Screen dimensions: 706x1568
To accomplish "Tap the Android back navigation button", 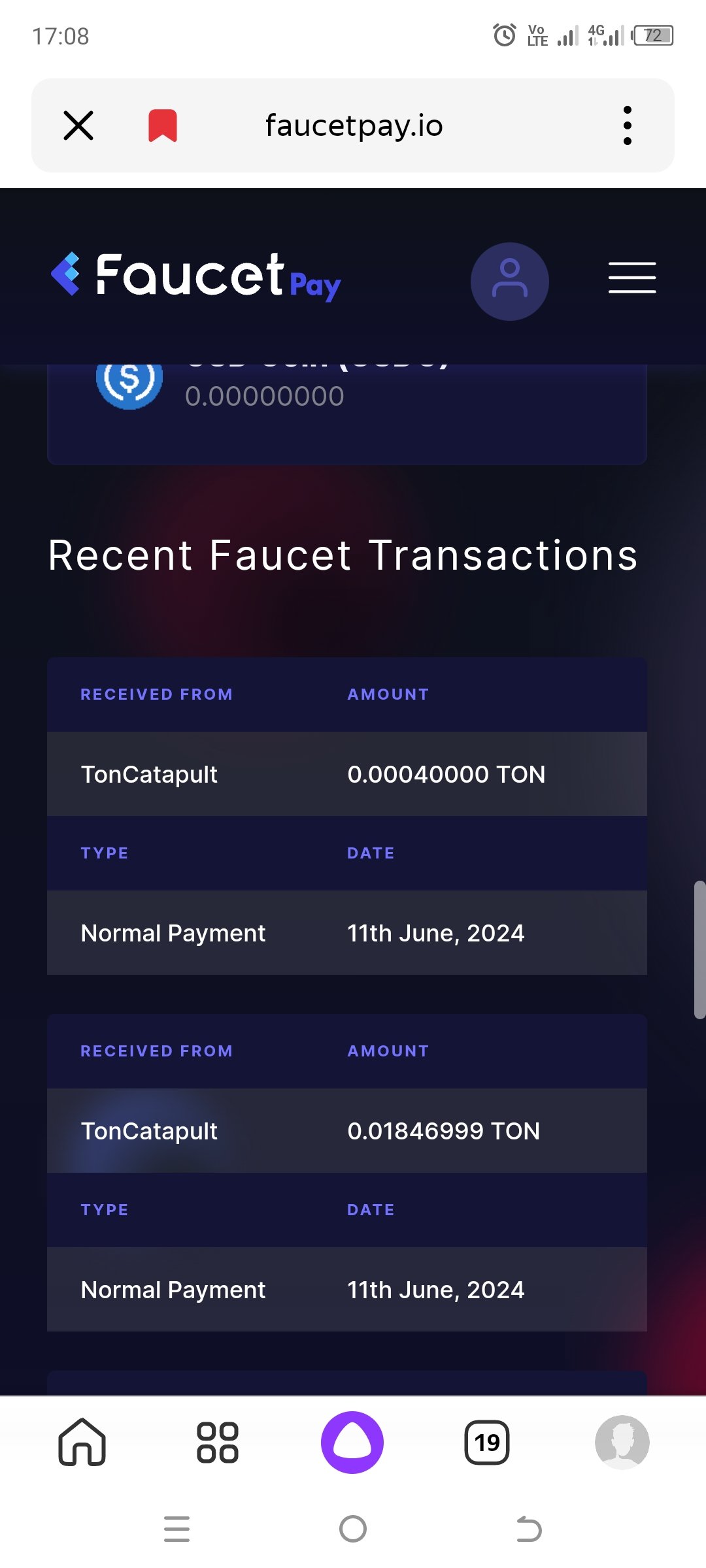I will pos(529,1529).
